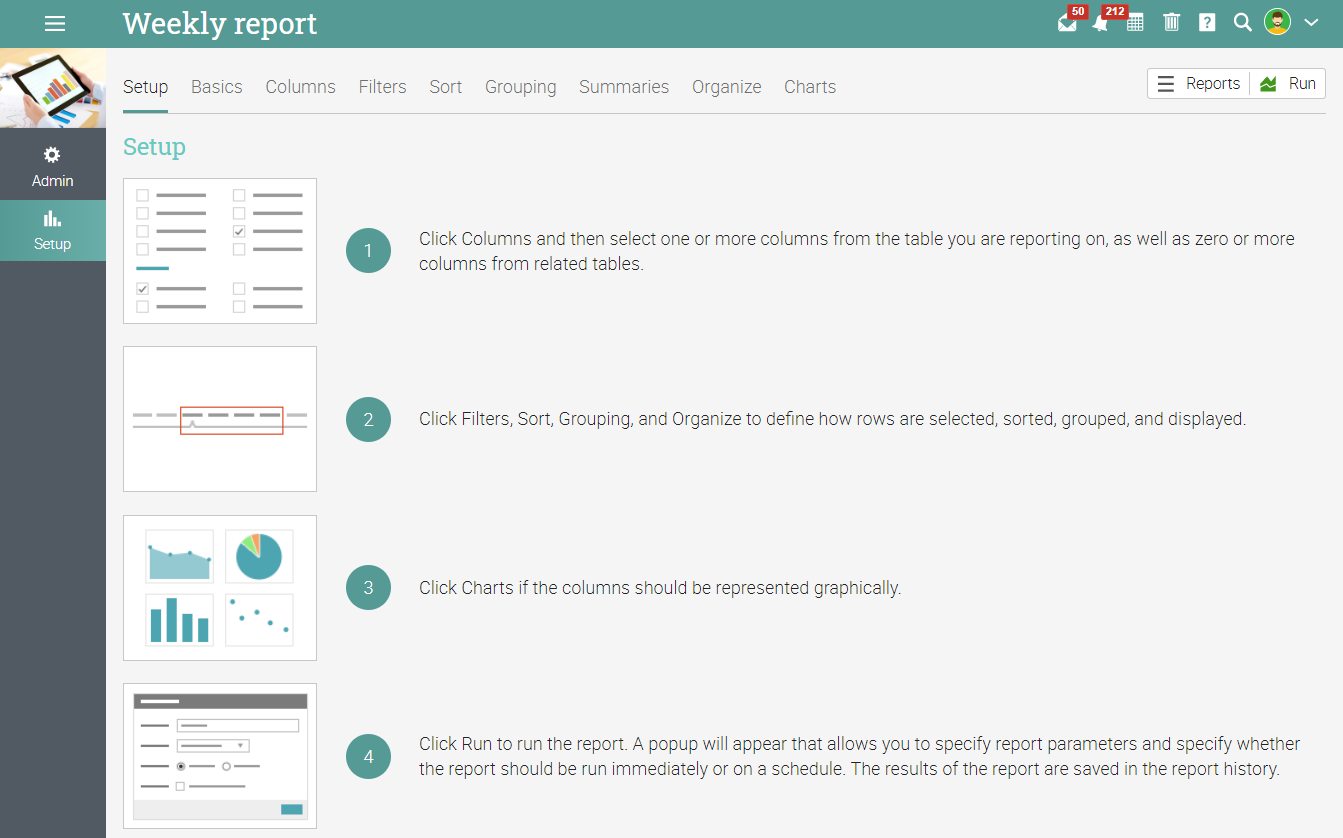Switch to the Basics tab
This screenshot has height=838, width=1343.
pyautogui.click(x=217, y=87)
